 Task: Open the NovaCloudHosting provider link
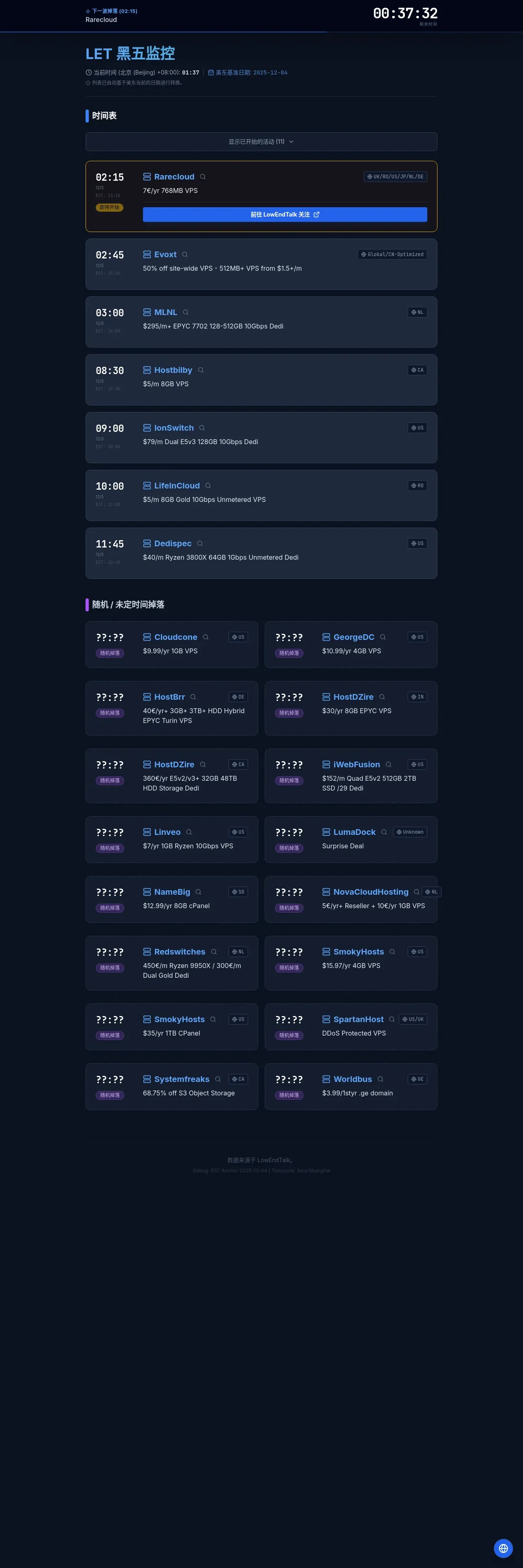pos(371,892)
